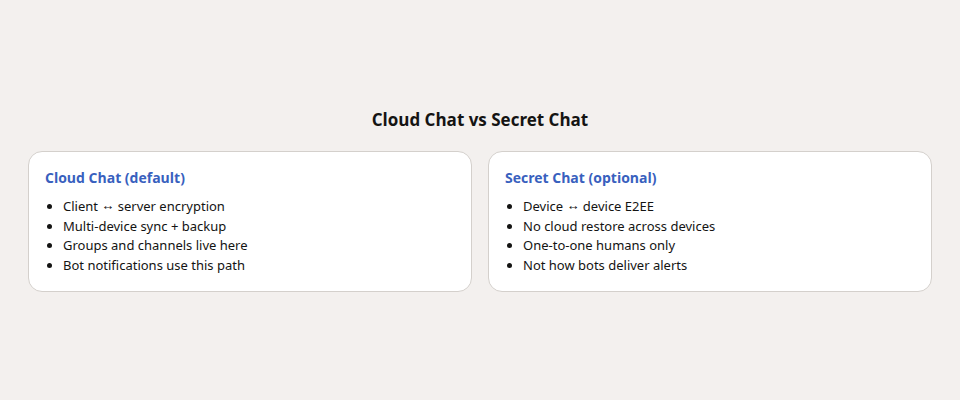Click 'Client ↔ server encryption' bullet text
960x400 pixels.
(x=144, y=206)
